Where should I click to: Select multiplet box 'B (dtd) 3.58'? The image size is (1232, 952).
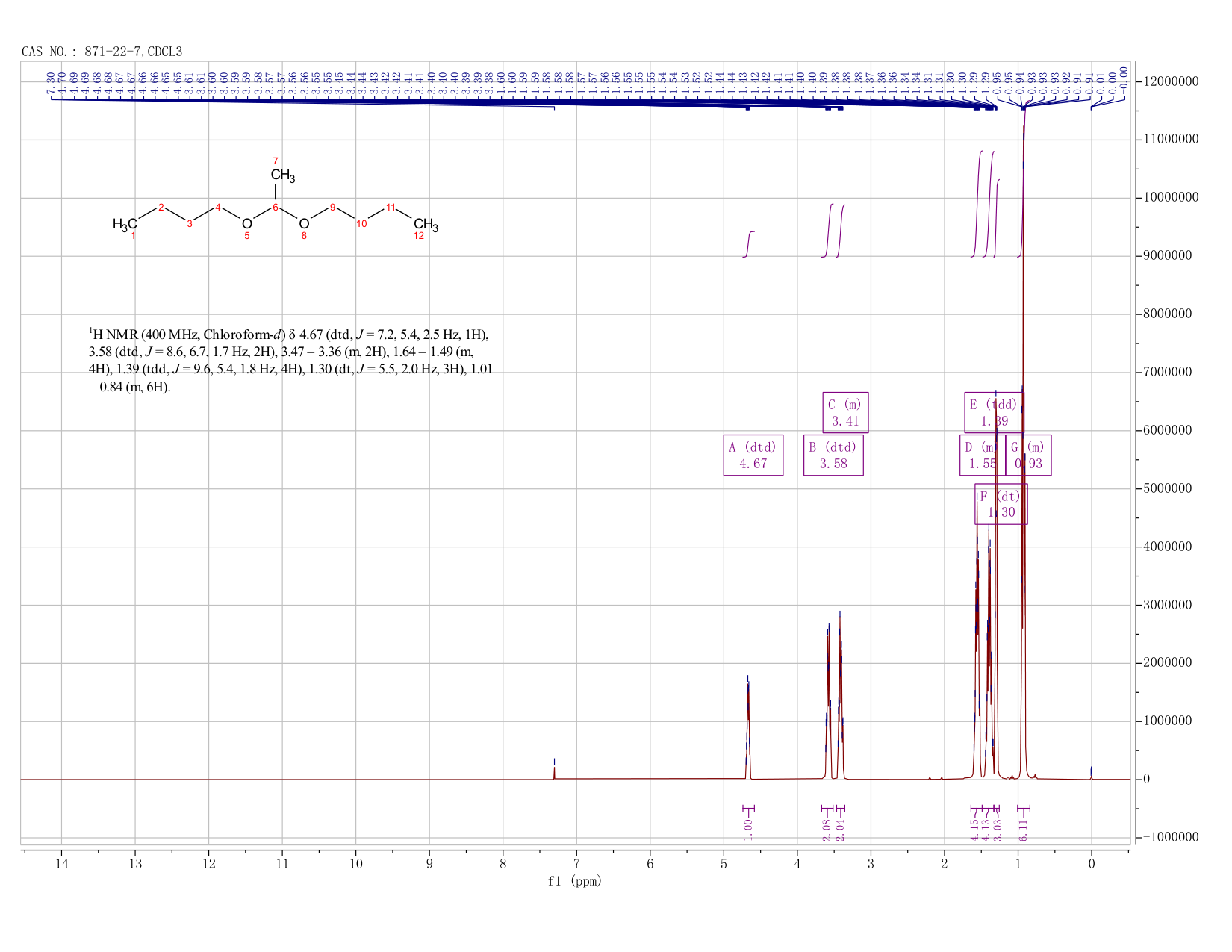coord(833,455)
